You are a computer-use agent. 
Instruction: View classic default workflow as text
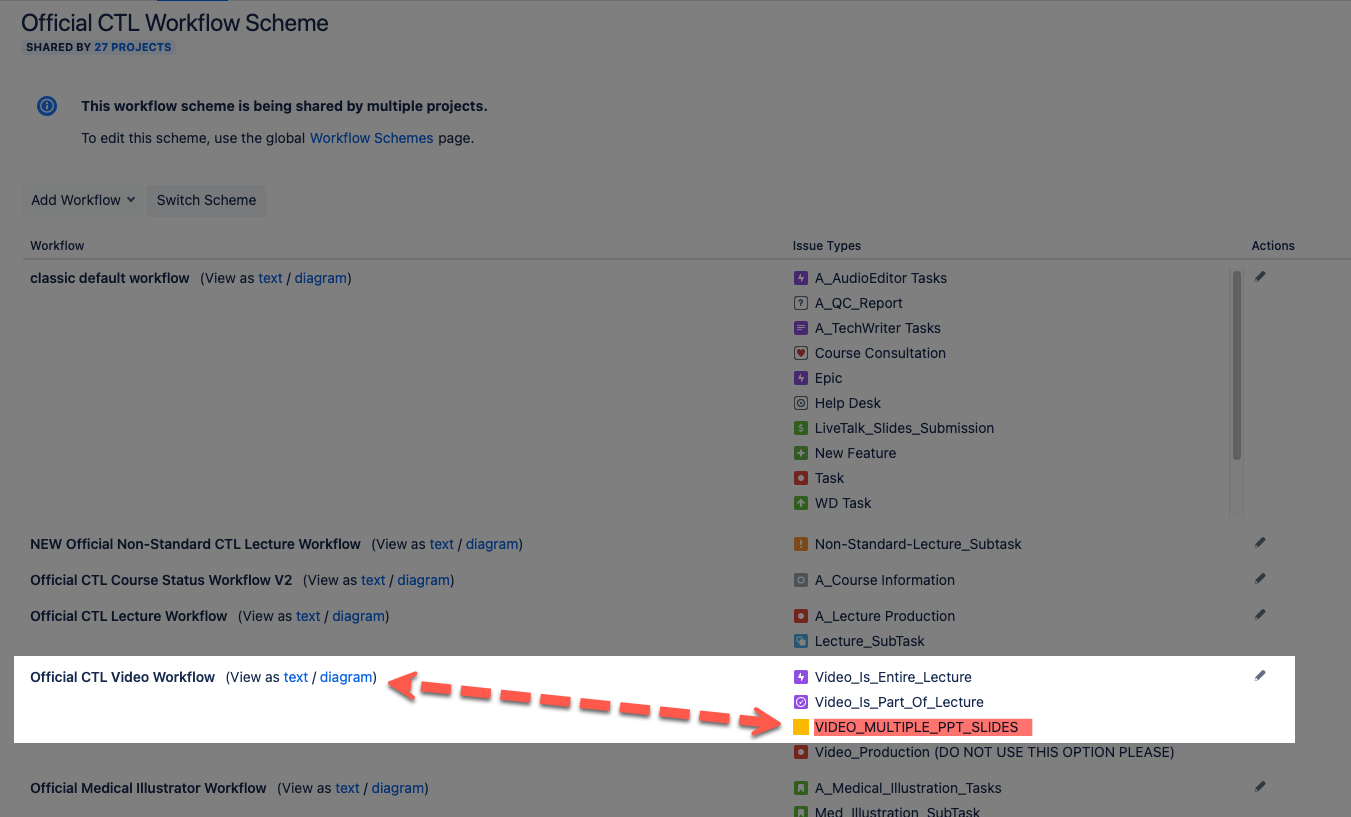coord(270,278)
